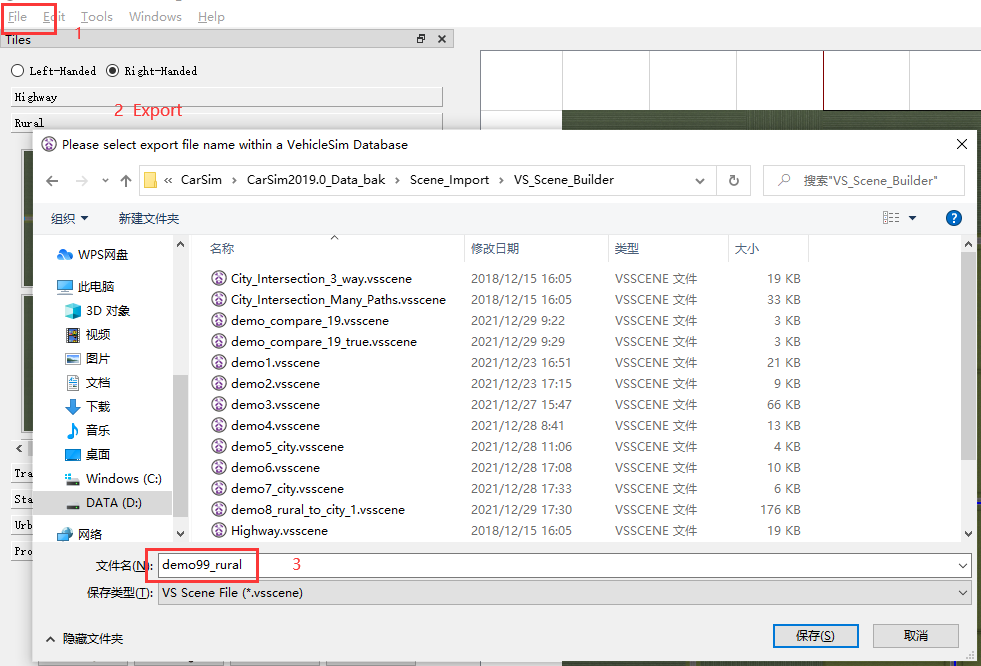Open 文档 folder in sidebar
This screenshot has height=666, width=981.
click(x=88, y=383)
